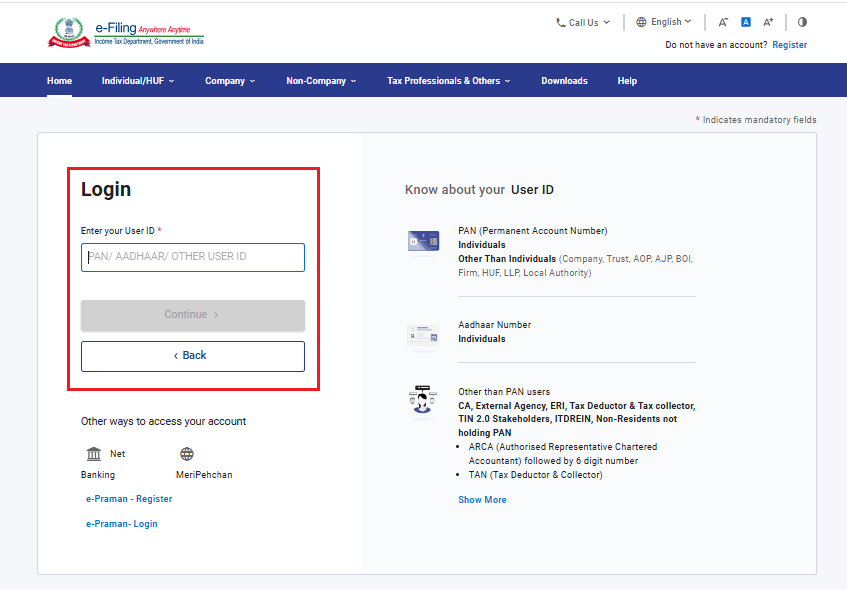Click 'Know about your User ID' heading
Image resolution: width=847 pixels, height=589 pixels.
click(x=479, y=190)
